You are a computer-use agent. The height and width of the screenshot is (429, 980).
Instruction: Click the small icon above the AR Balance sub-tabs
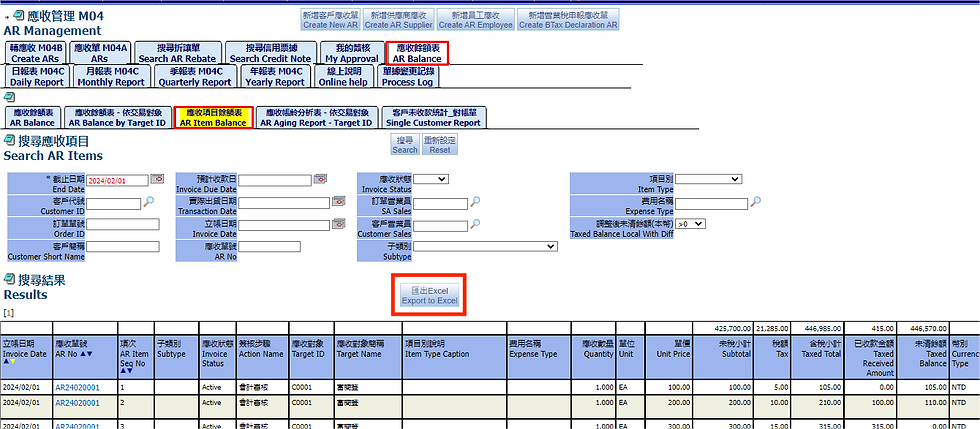pyautogui.click(x=9, y=98)
